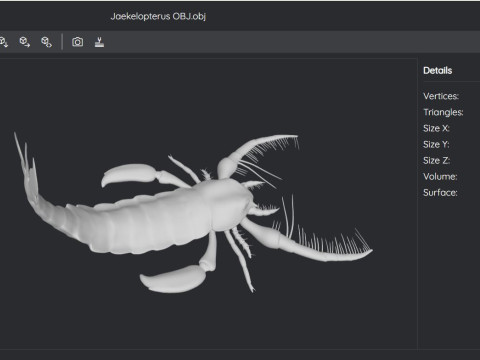Select the Size Z label
480x360 pixels.
pos(436,160)
